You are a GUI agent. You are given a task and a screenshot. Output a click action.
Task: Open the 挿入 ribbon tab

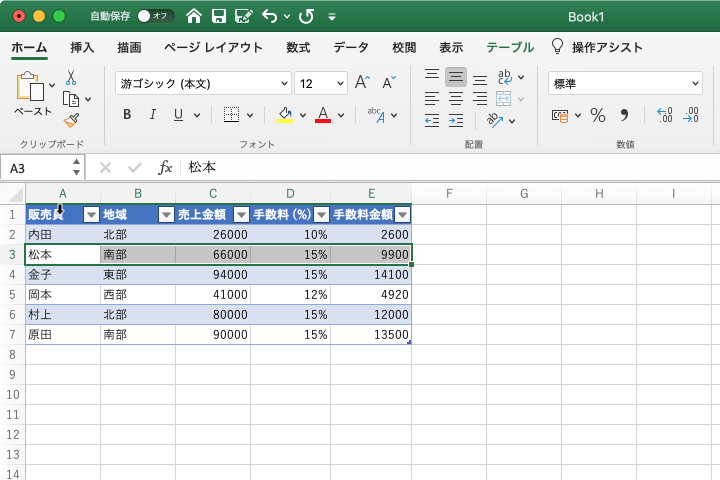coord(82,47)
